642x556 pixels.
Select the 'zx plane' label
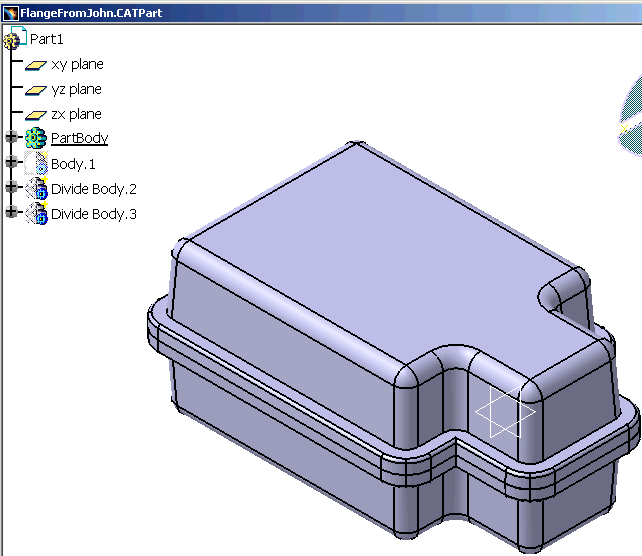click(77, 115)
